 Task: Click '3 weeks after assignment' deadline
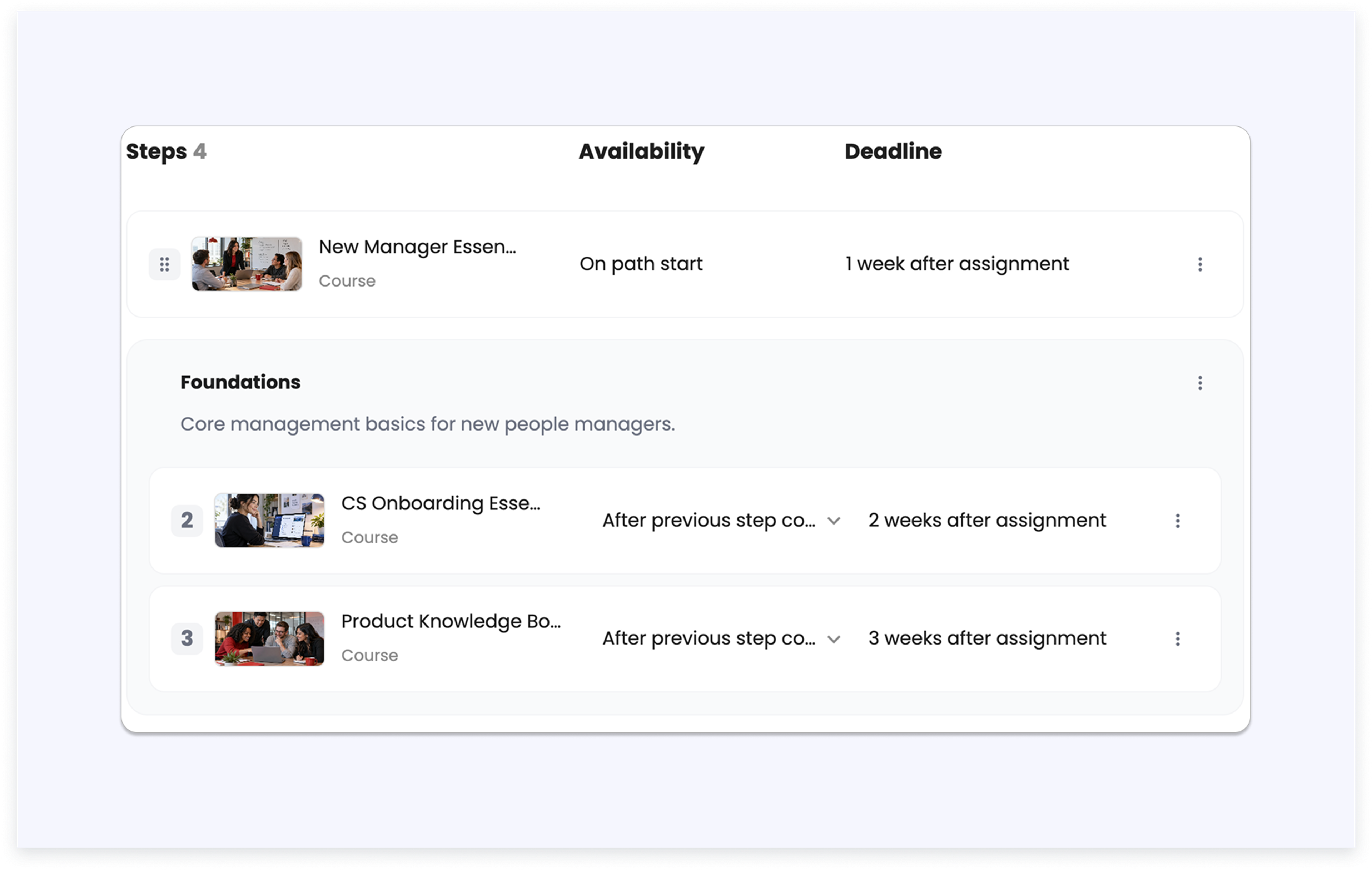tap(987, 639)
